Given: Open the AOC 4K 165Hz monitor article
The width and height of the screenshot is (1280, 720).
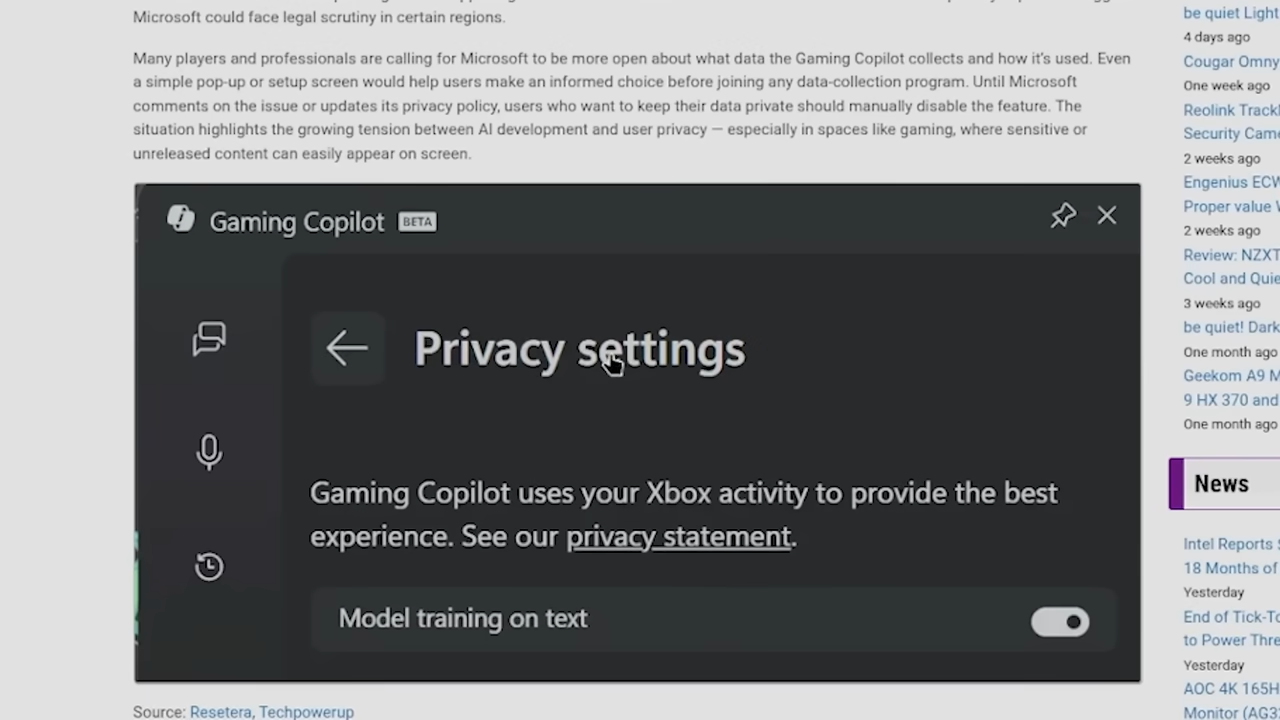Looking at the screenshot, I should click(x=1231, y=700).
